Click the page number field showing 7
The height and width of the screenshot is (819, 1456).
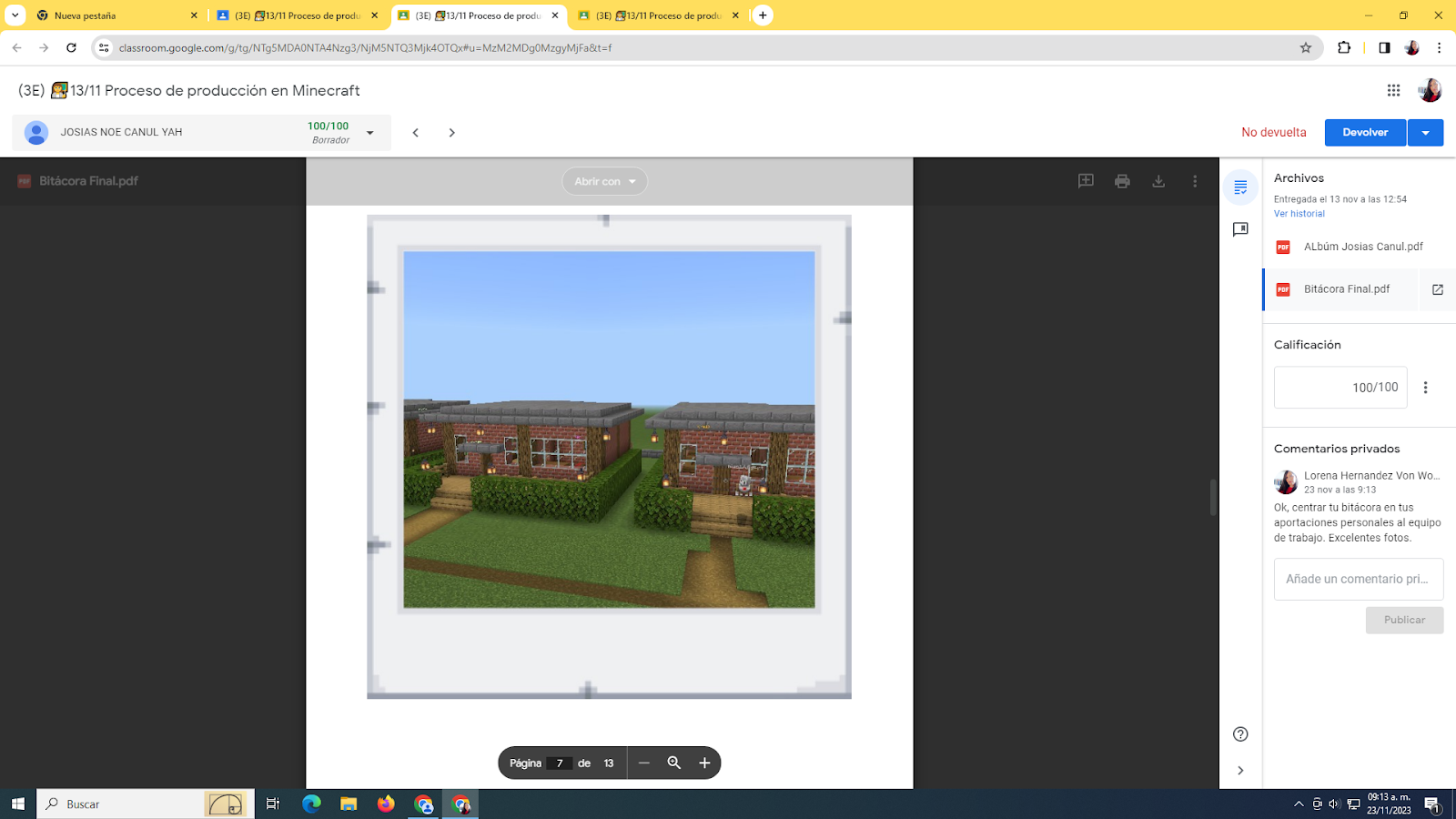click(x=560, y=763)
